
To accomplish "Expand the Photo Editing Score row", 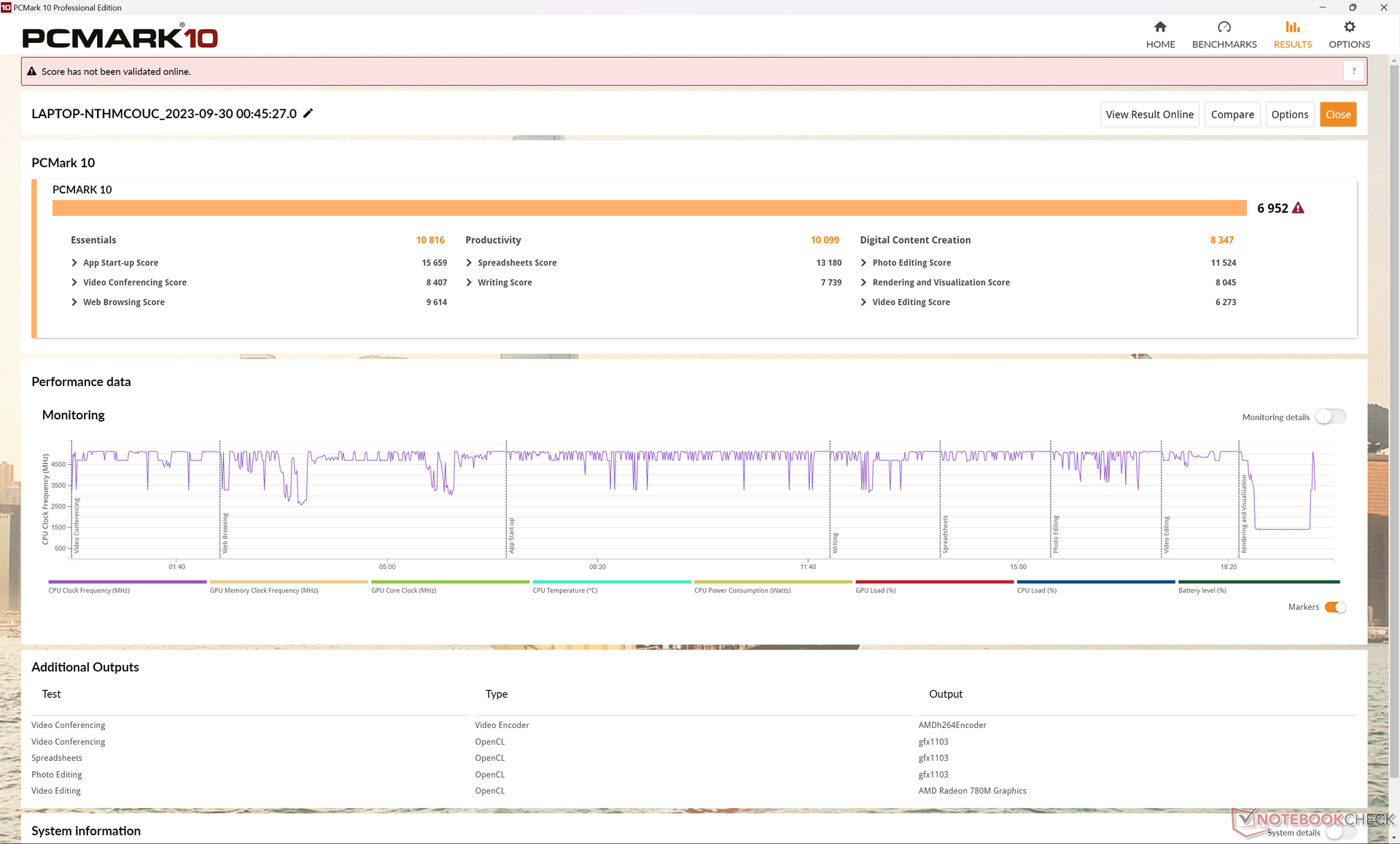I will point(863,263).
